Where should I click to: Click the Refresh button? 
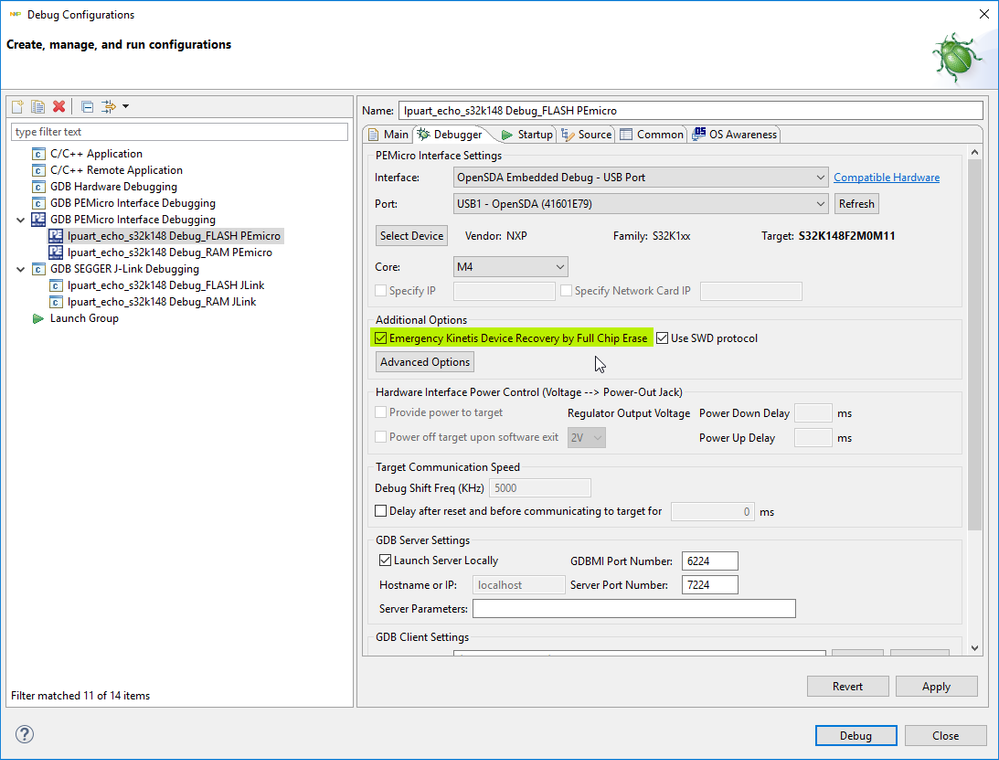coord(856,204)
